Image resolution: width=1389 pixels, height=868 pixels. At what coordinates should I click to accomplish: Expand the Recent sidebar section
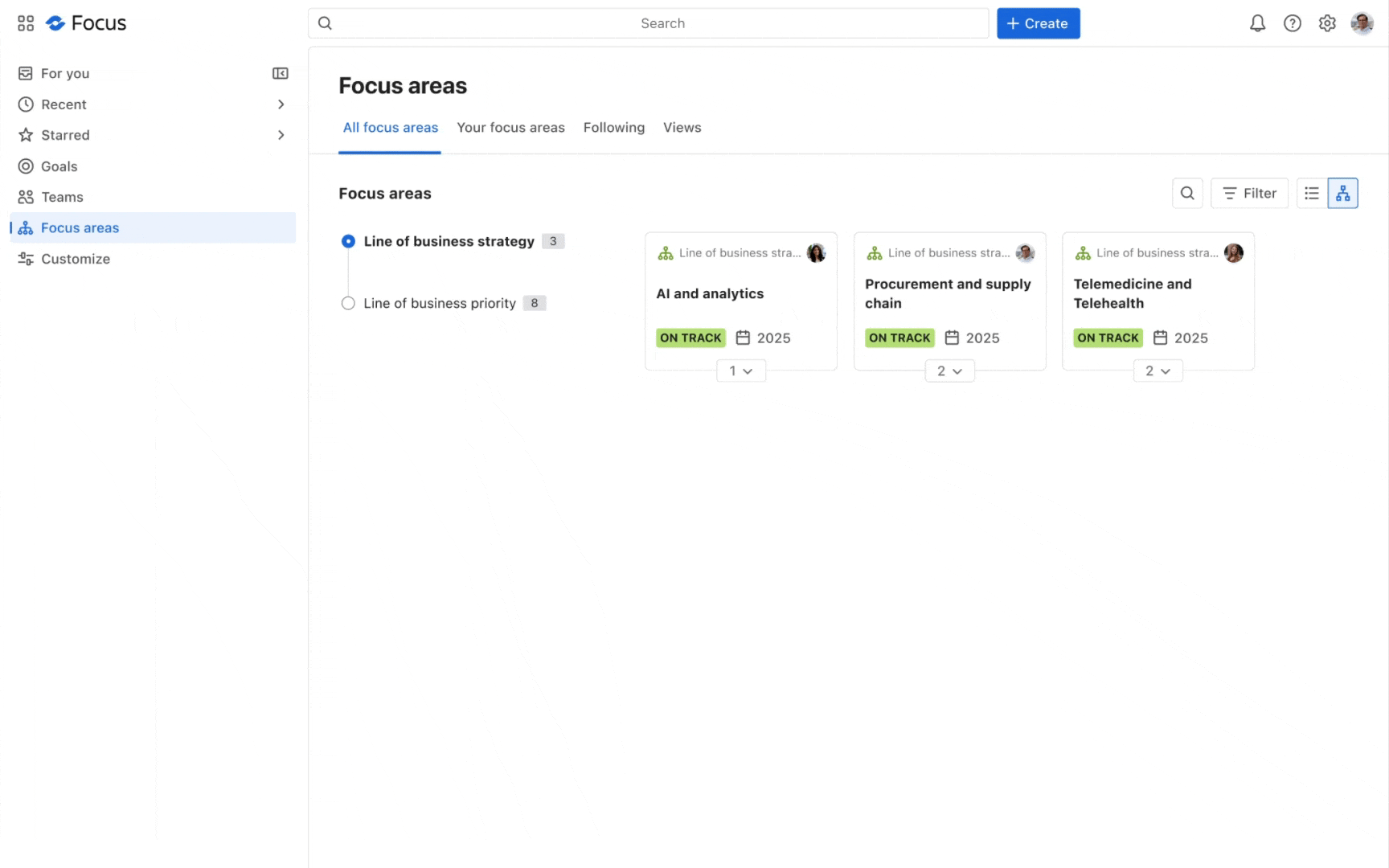[281, 104]
